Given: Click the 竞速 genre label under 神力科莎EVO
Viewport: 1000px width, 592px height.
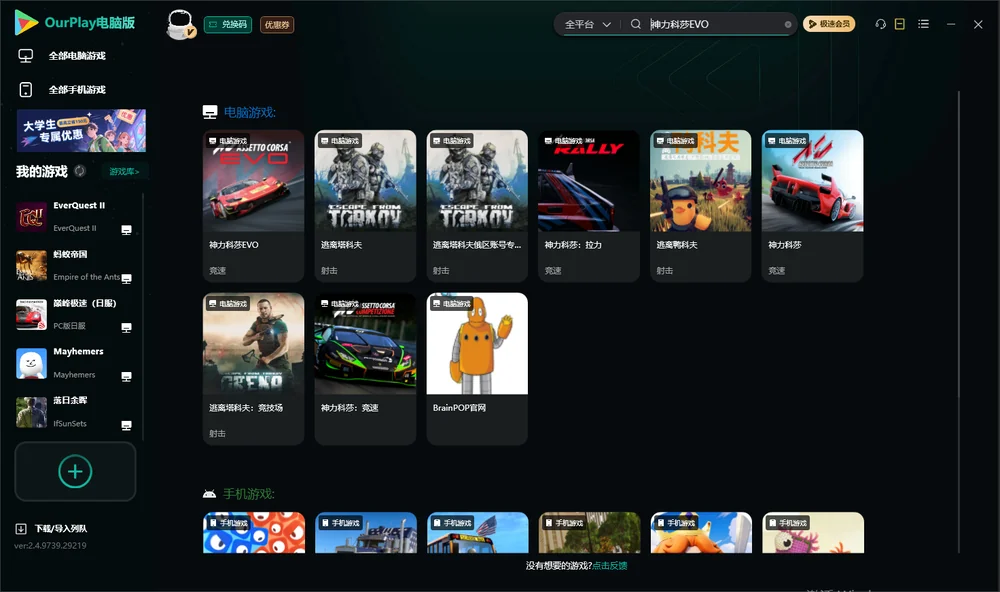Looking at the screenshot, I should 217,270.
